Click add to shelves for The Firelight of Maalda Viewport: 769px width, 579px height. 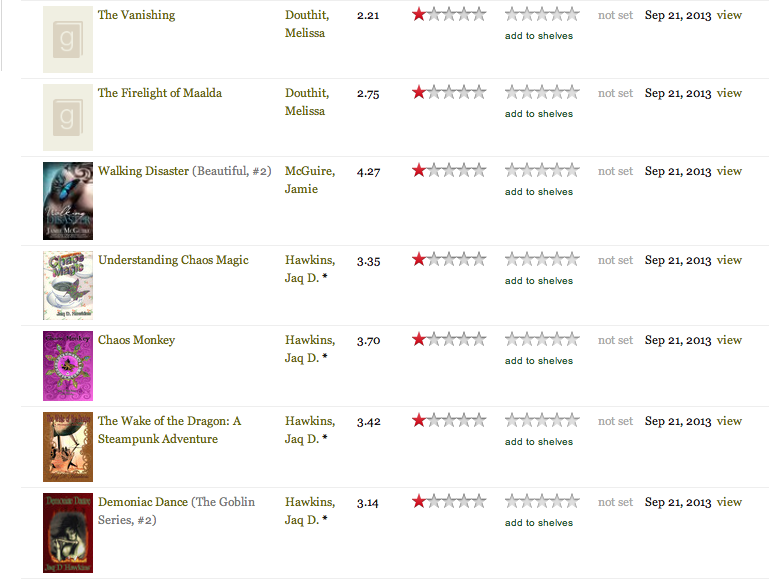tap(539, 114)
